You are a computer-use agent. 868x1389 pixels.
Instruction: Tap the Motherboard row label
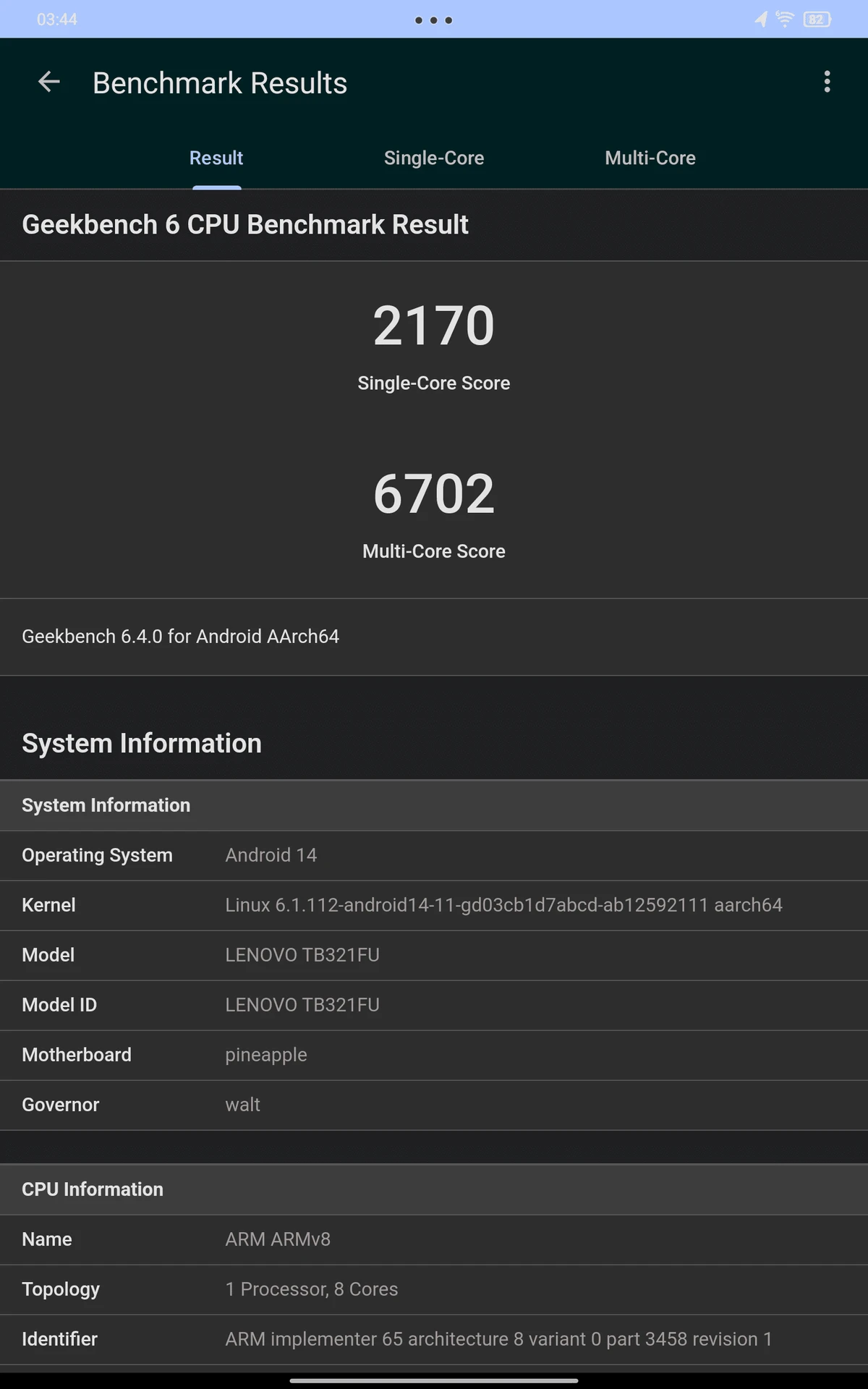pos(77,1055)
